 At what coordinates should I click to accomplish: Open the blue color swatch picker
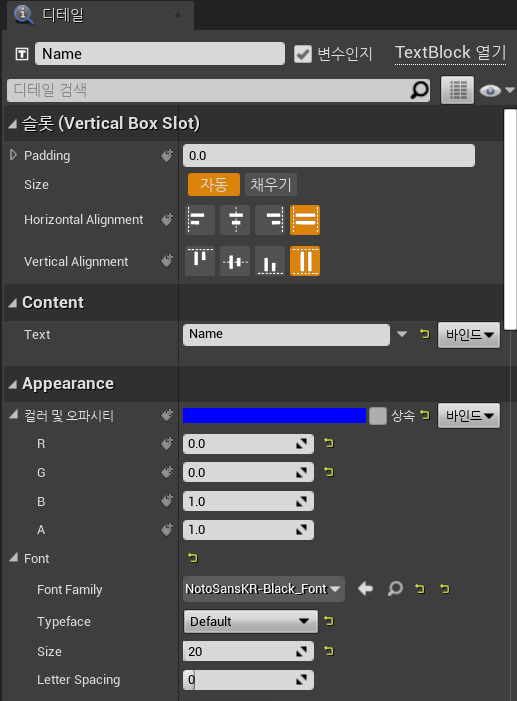[274, 415]
